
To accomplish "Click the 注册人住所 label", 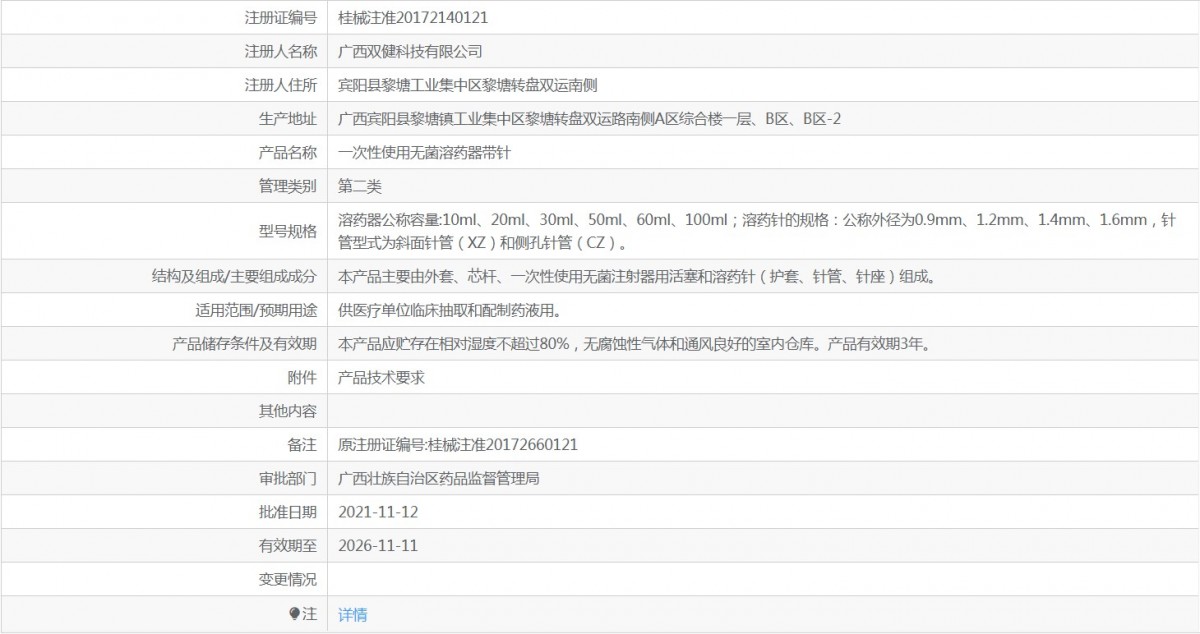I will pyautogui.click(x=281, y=85).
